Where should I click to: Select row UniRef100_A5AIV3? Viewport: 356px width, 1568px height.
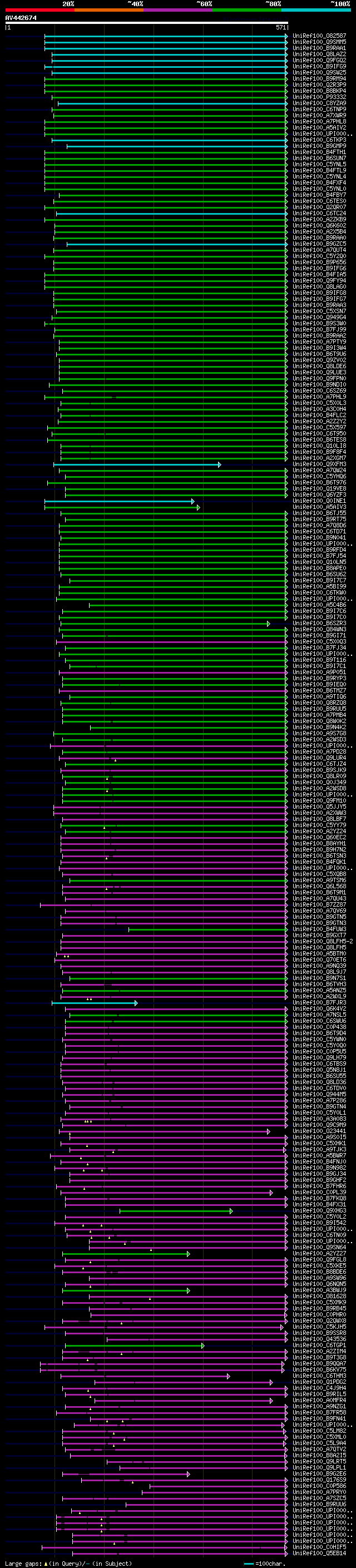[x=319, y=507]
